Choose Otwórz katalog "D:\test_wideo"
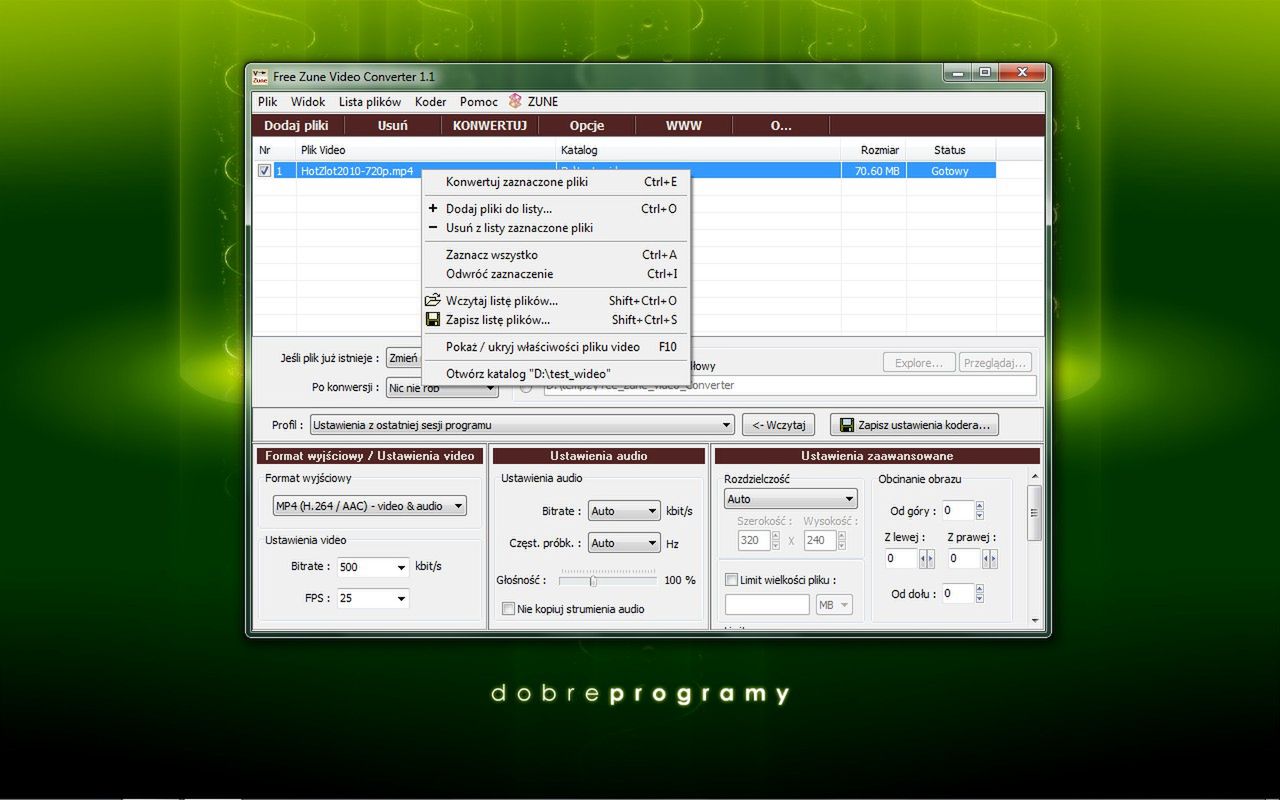Viewport: 1280px width, 800px height. [x=555, y=373]
